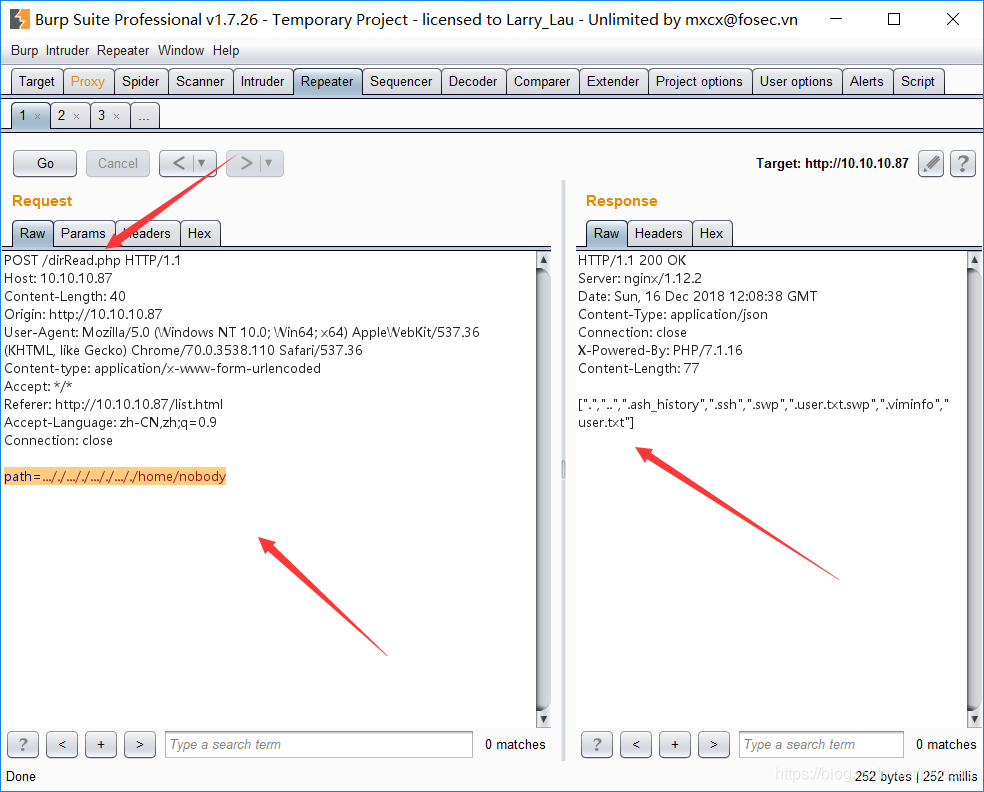This screenshot has height=792, width=984.
Task: Switch to the Proxy tab
Action: pos(88,82)
